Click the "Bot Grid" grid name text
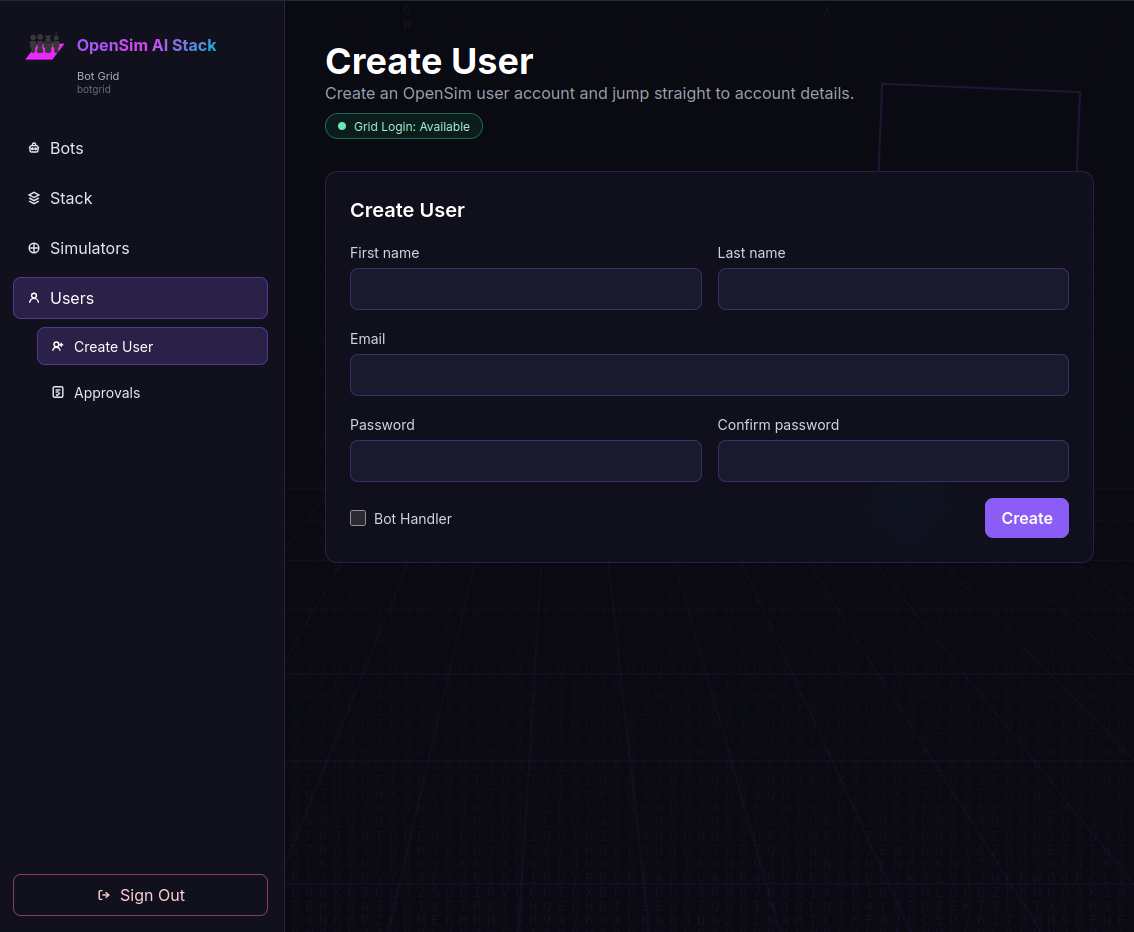 (98, 76)
